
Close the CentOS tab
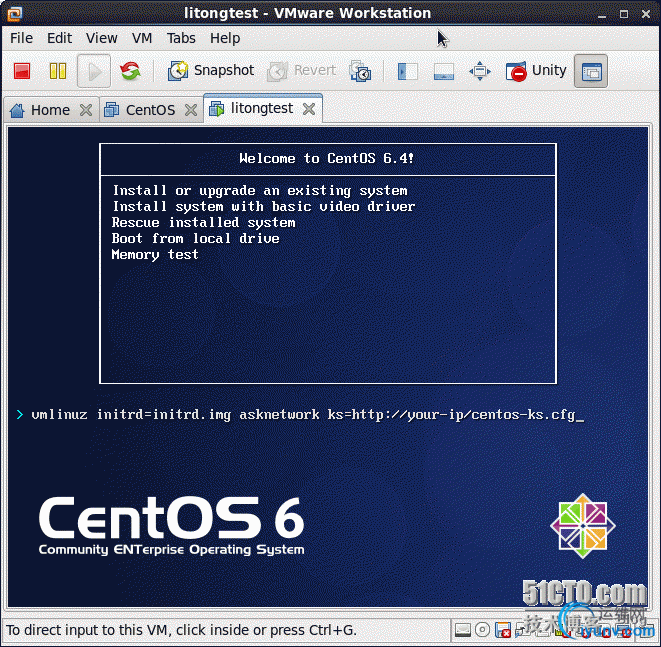pyautogui.click(x=191, y=110)
